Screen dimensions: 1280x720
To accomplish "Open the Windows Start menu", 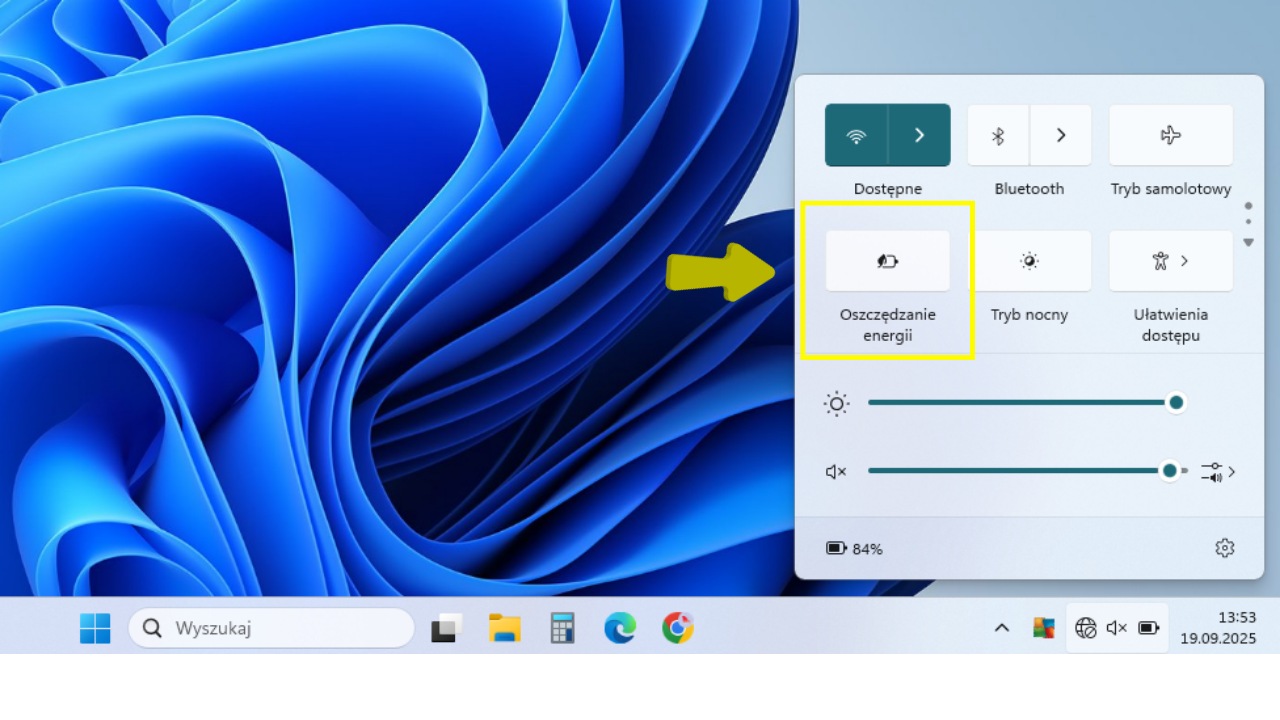I will click(95, 628).
